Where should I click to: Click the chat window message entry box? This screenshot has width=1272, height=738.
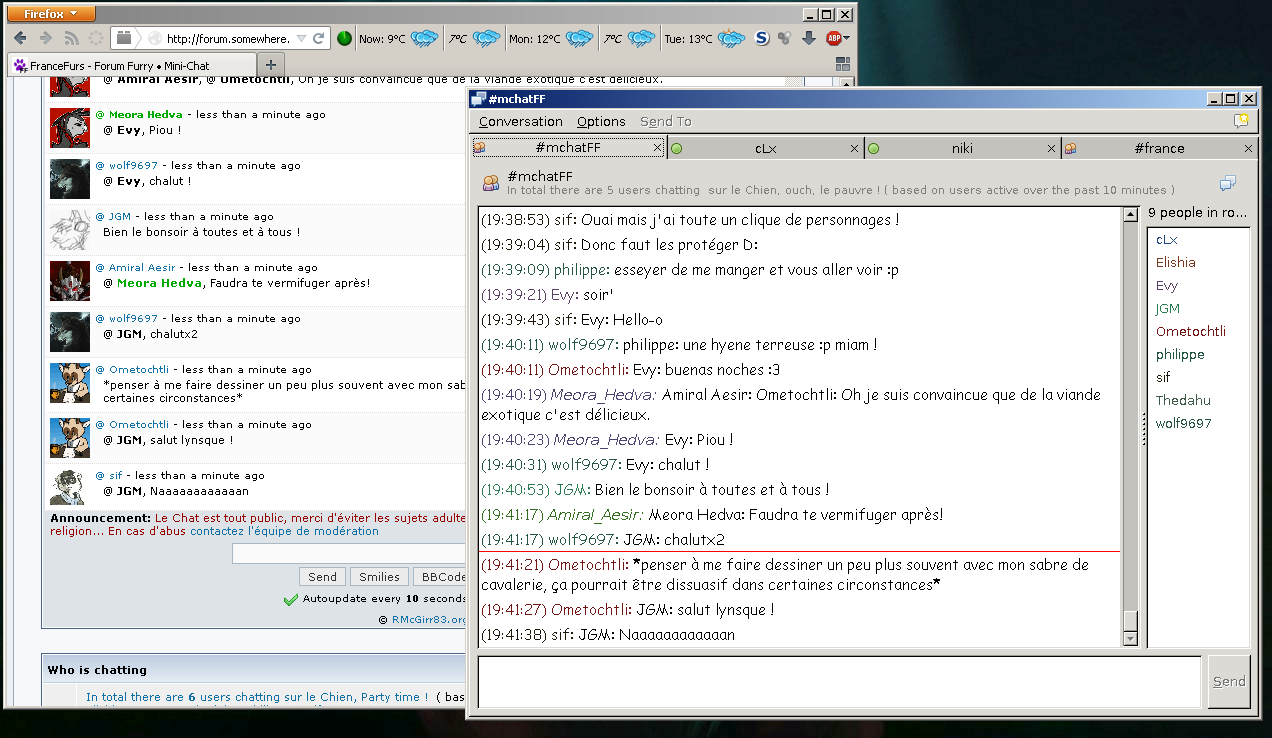[840, 682]
